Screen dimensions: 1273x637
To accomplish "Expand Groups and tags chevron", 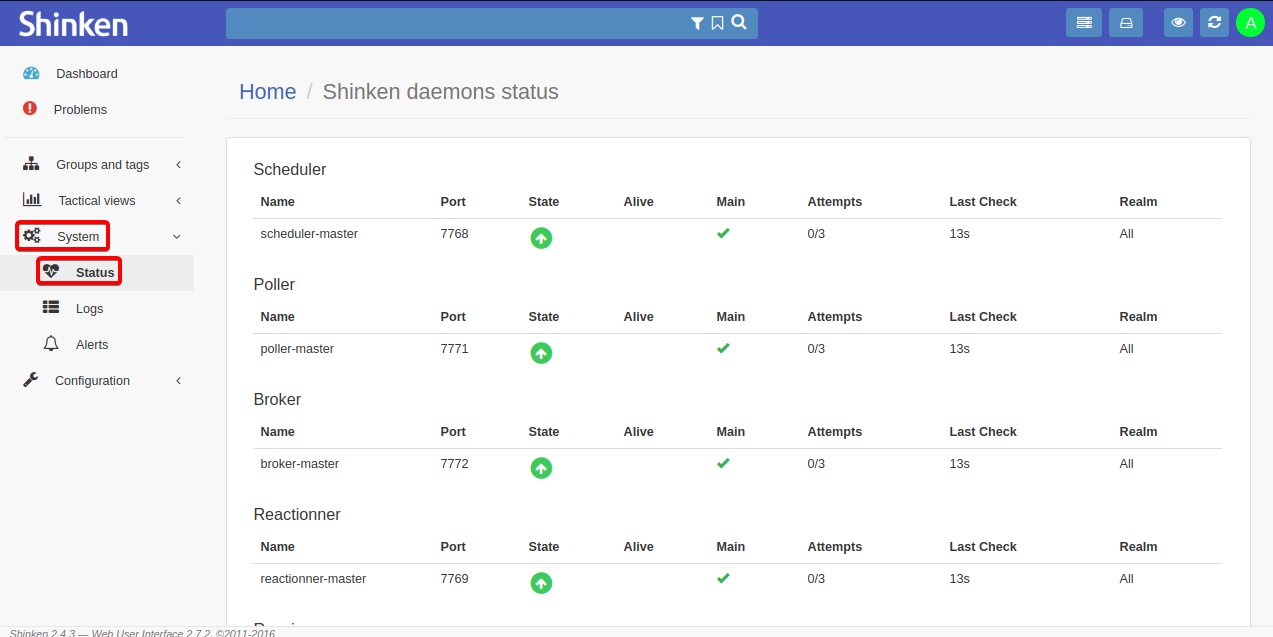I will (178, 165).
